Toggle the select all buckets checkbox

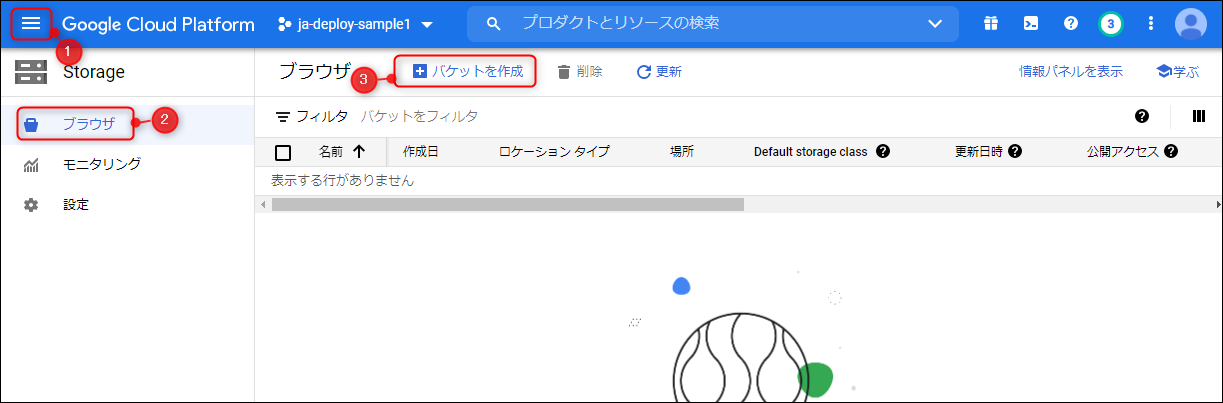[x=283, y=153]
